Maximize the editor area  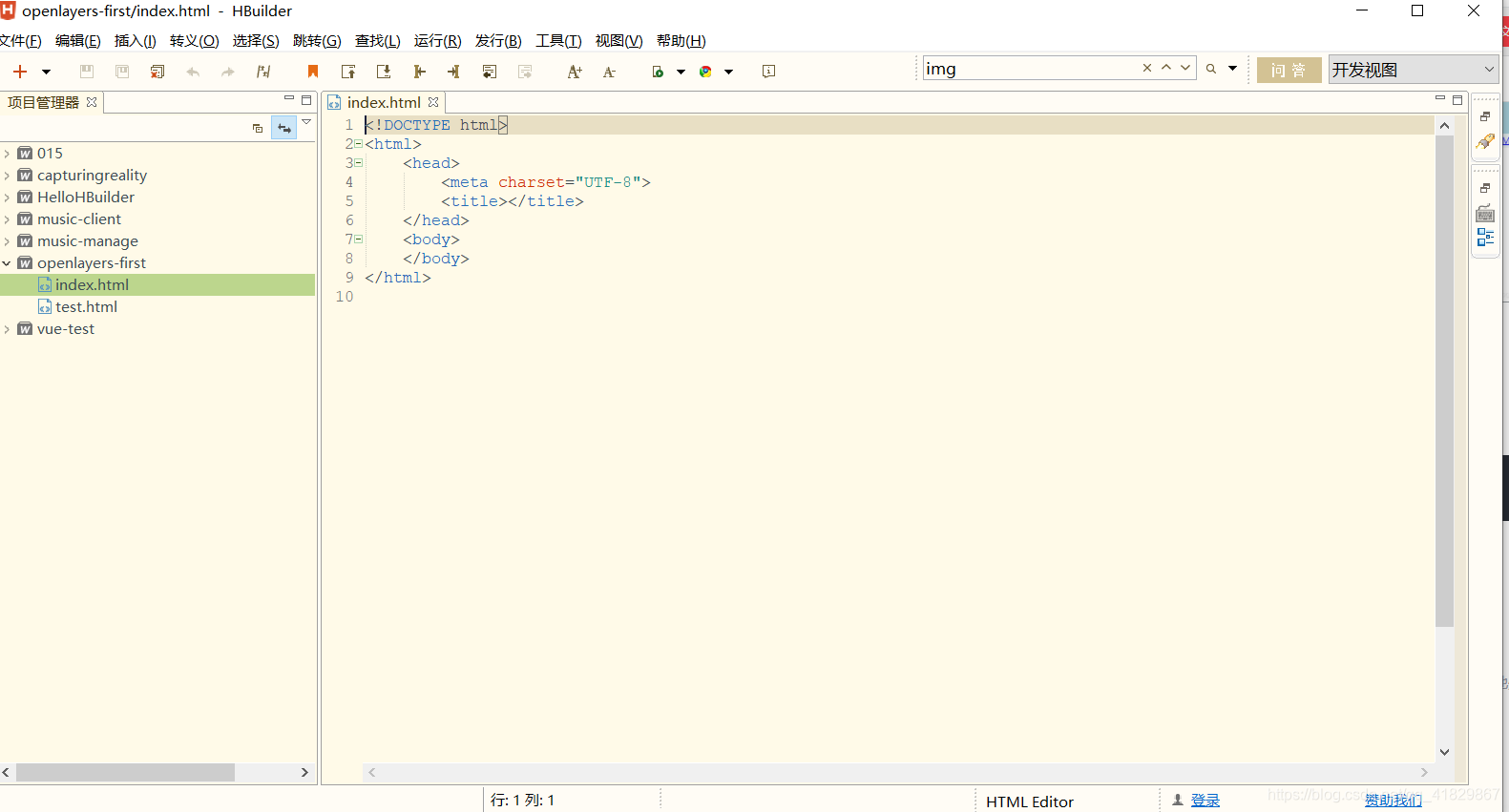point(1457,99)
